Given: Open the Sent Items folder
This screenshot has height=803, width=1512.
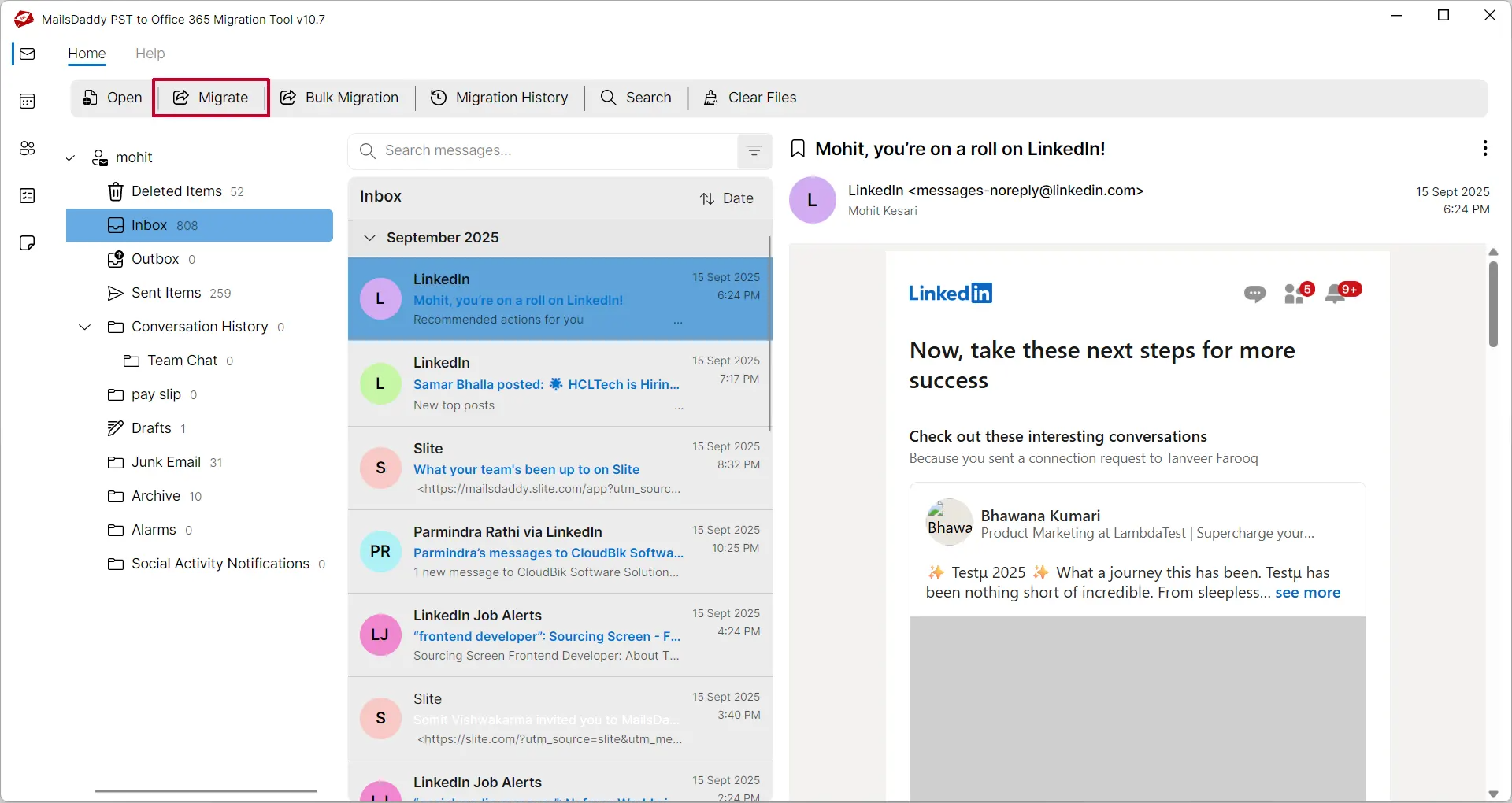Looking at the screenshot, I should point(199,293).
